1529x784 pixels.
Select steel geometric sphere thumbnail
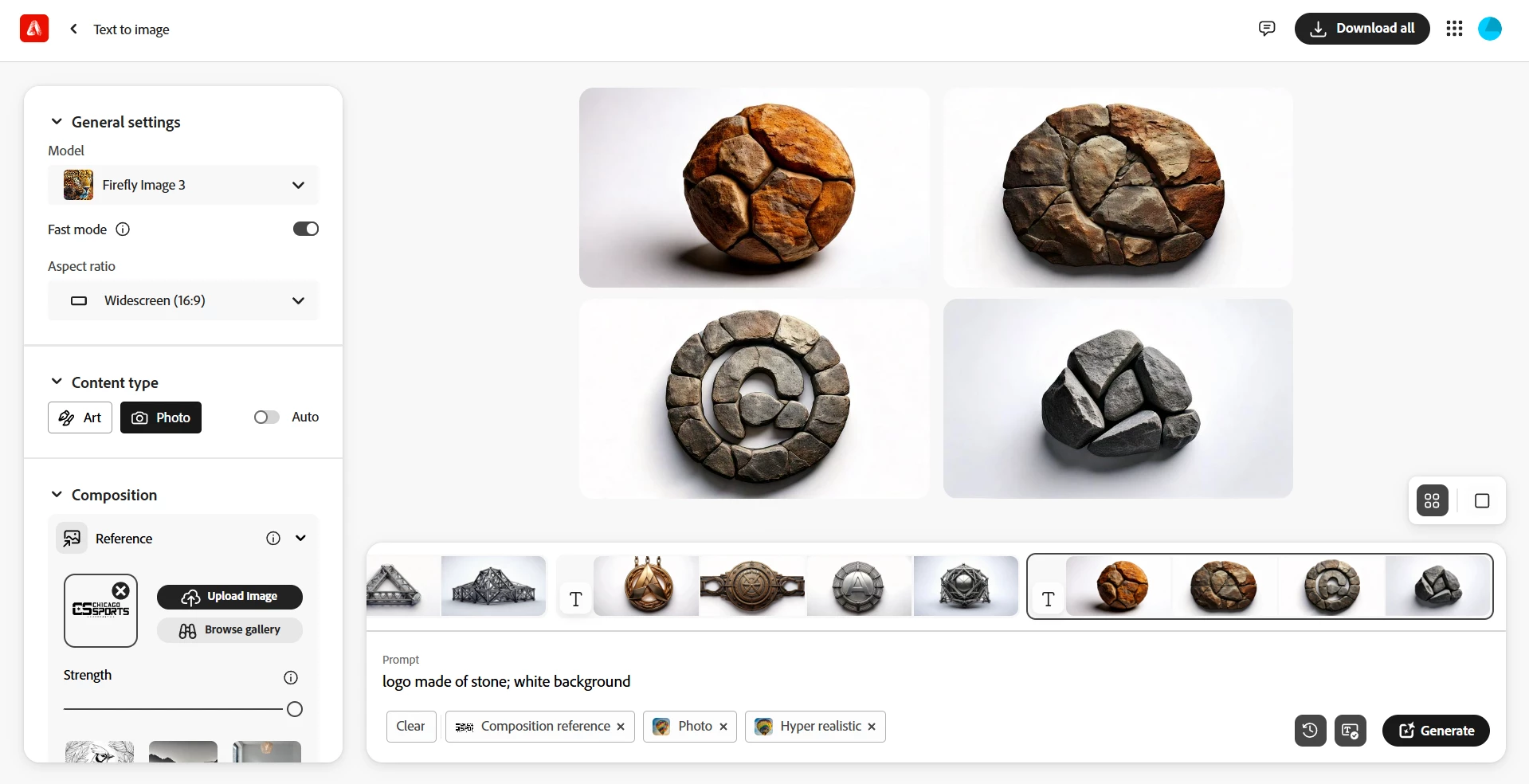[x=966, y=586]
